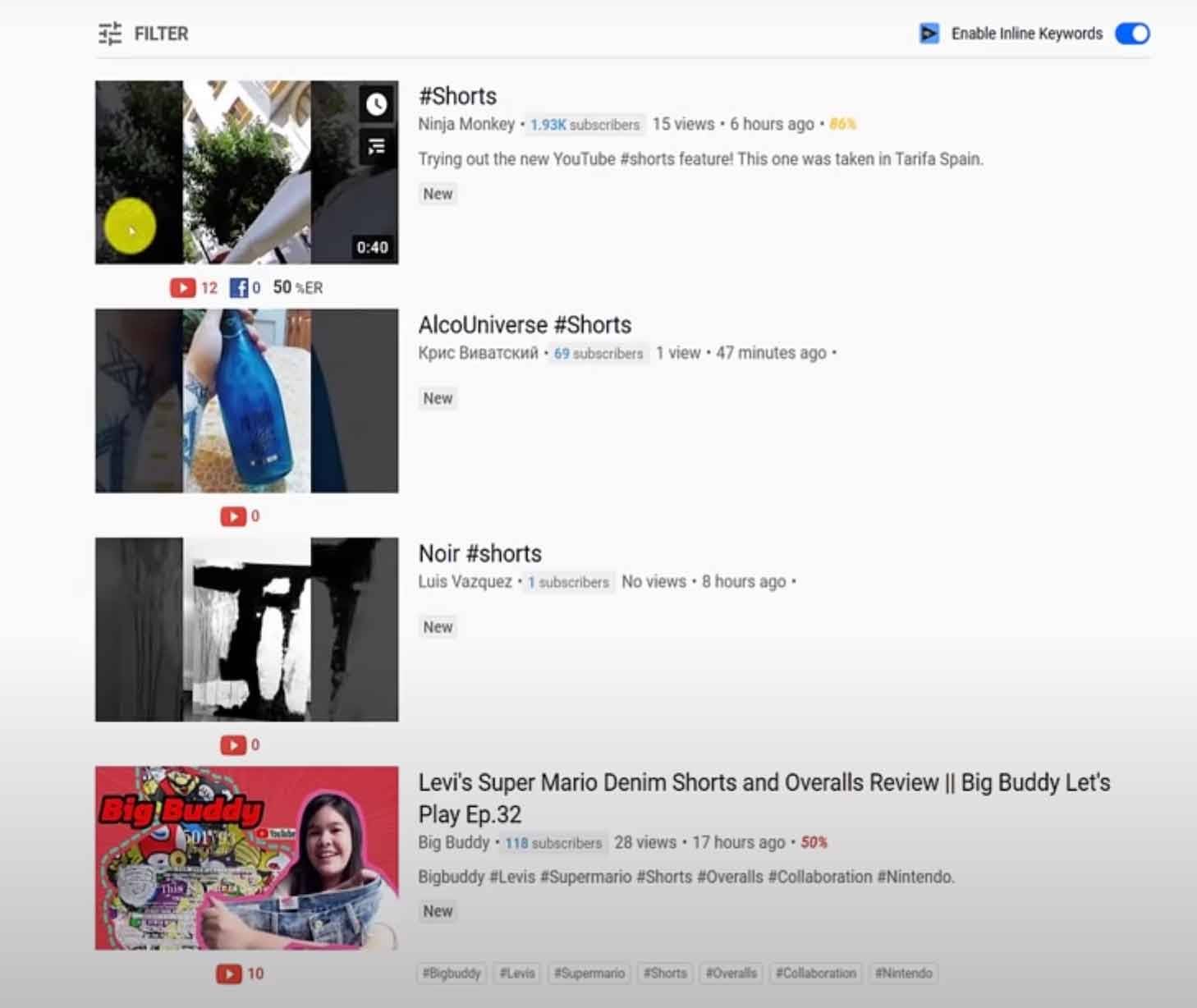This screenshot has height=1008, width=1197.
Task: Click the Tarifa Spain description text
Action: (x=700, y=159)
